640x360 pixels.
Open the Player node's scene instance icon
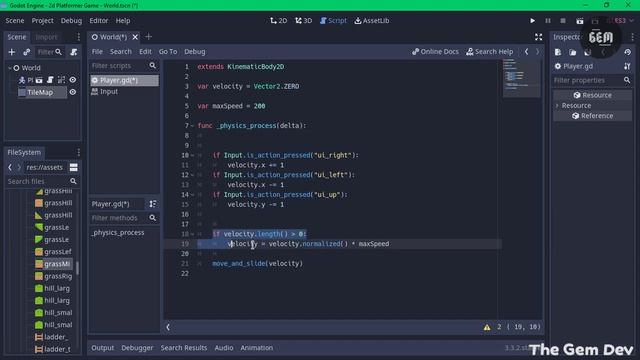point(39,80)
